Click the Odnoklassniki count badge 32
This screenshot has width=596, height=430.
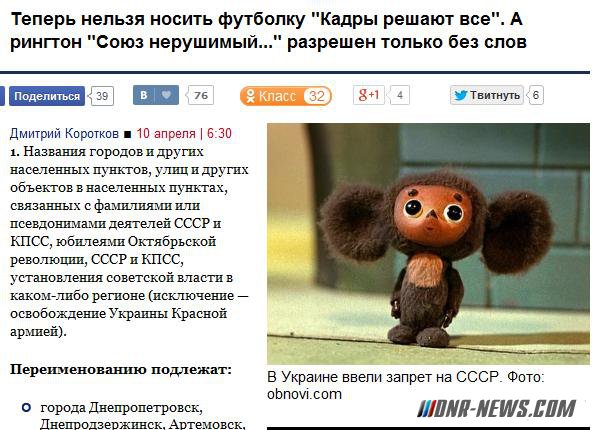(317, 96)
